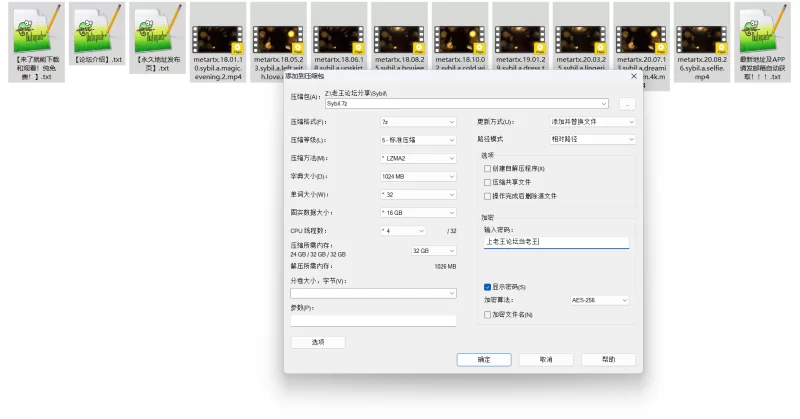This screenshot has height=419, width=800.
Task: Click the 选项 button
Action: pos(318,342)
